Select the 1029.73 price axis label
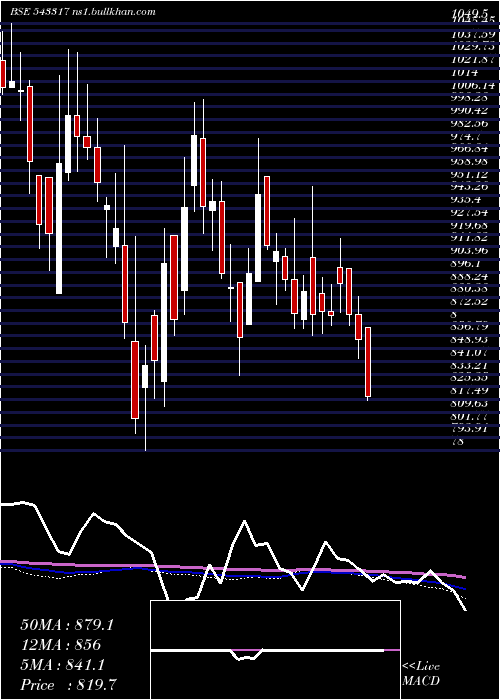 (474, 47)
